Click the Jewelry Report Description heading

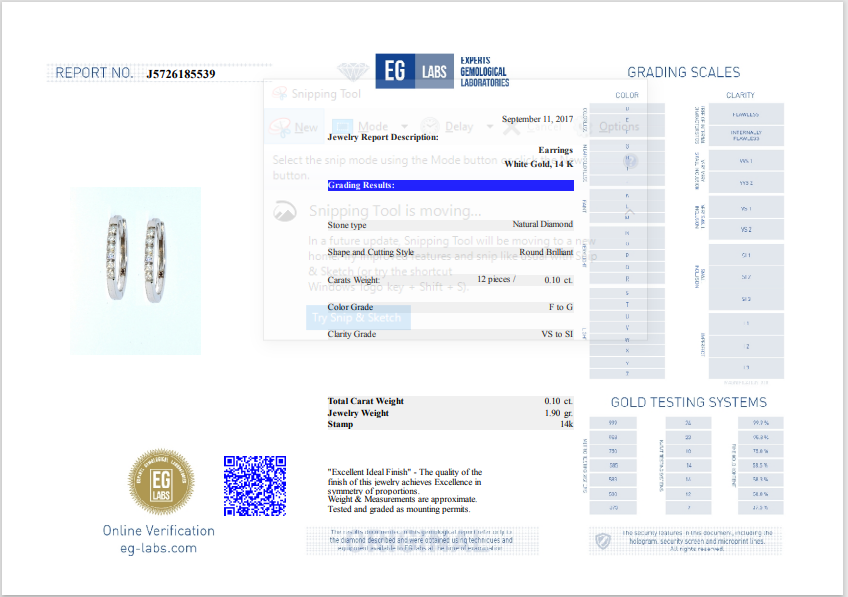coord(383,137)
